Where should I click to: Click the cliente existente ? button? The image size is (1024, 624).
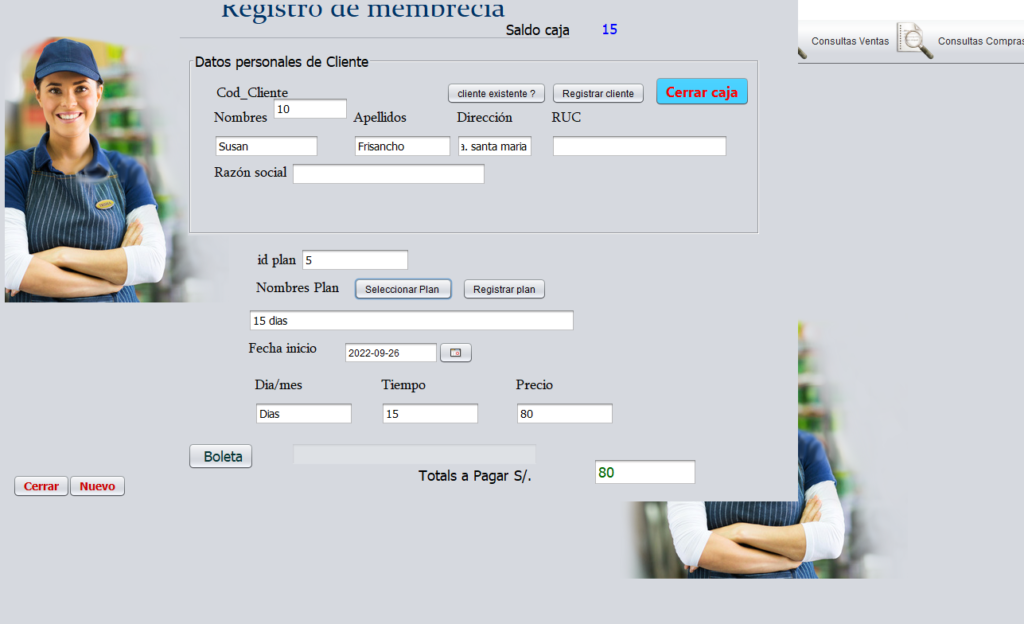click(x=496, y=92)
